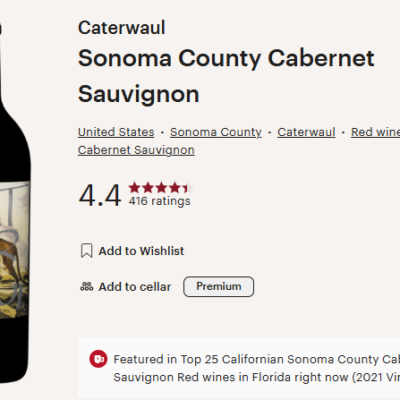
Task: Click the 4.4 average rating number
Action: tap(100, 196)
